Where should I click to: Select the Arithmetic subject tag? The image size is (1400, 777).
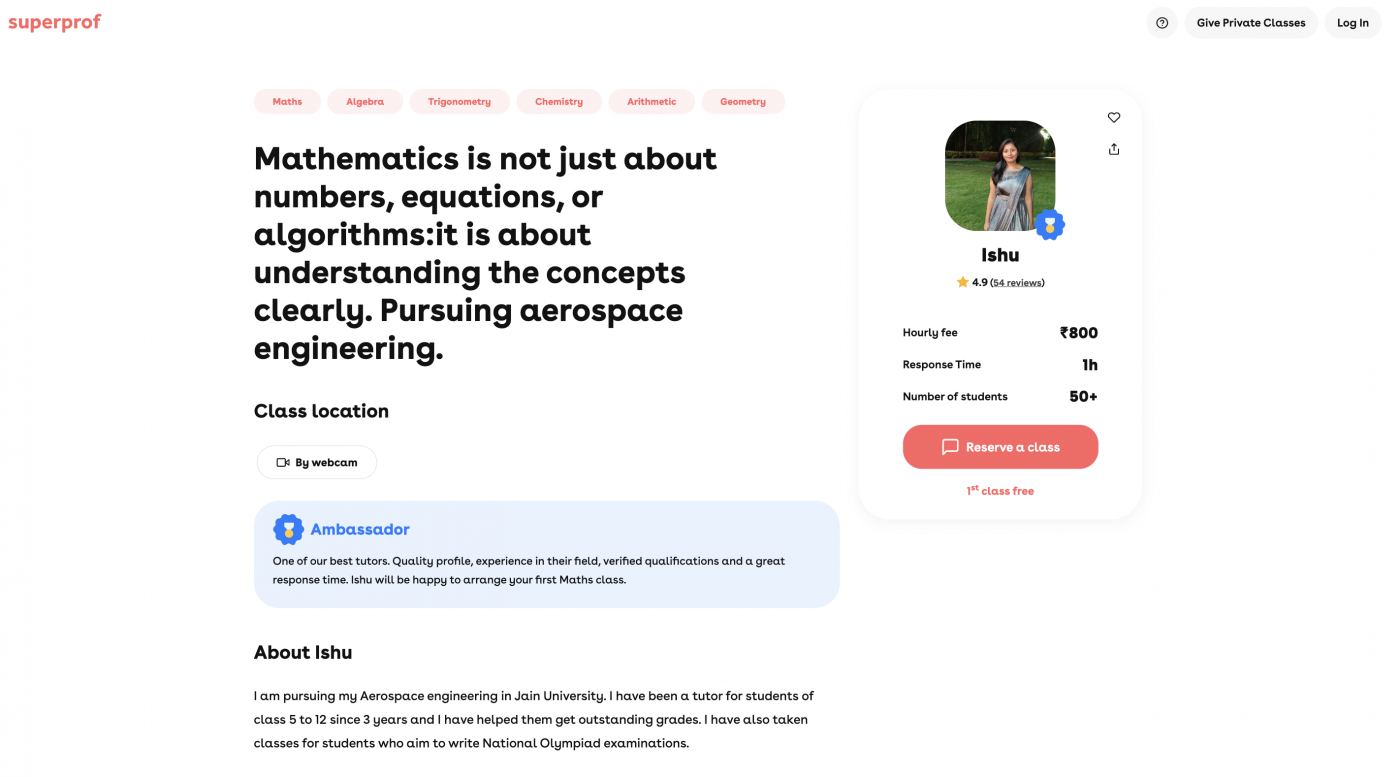click(651, 102)
